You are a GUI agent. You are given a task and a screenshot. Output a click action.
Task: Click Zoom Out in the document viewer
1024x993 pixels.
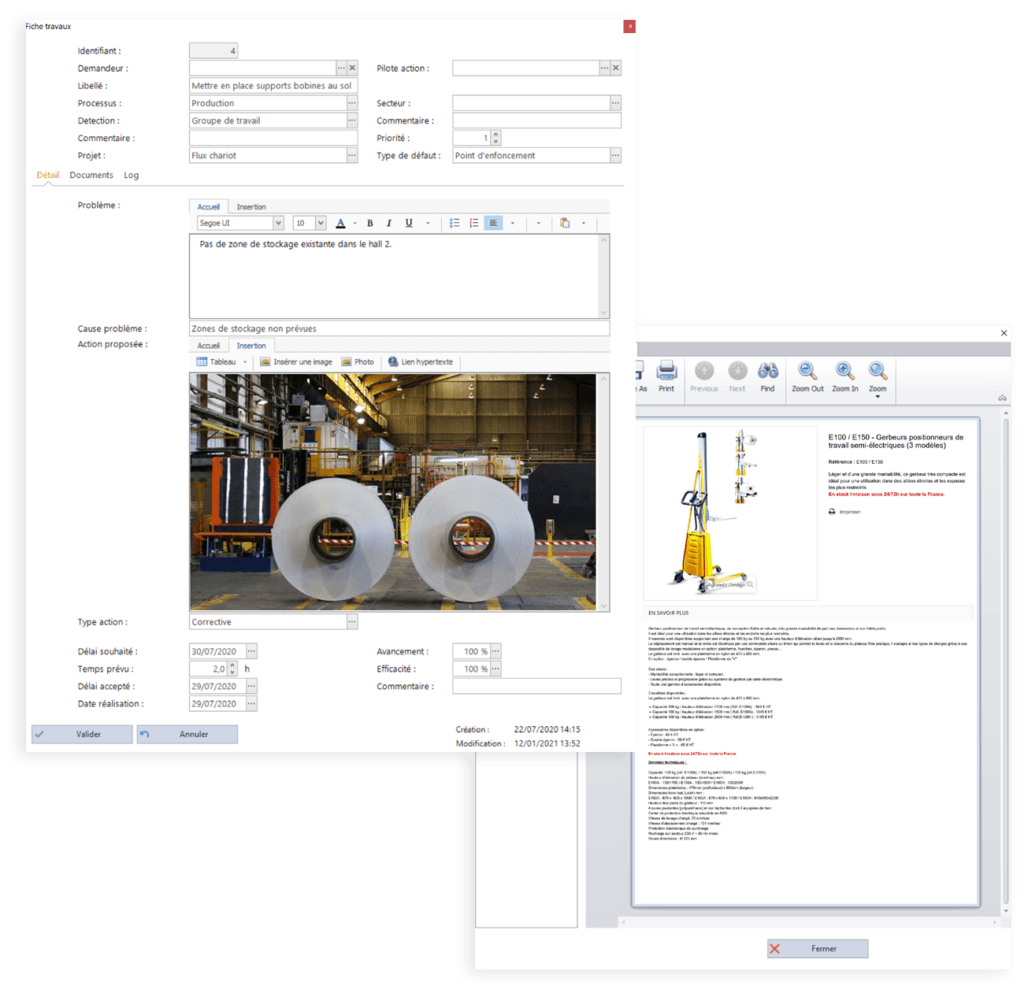[x=808, y=377]
